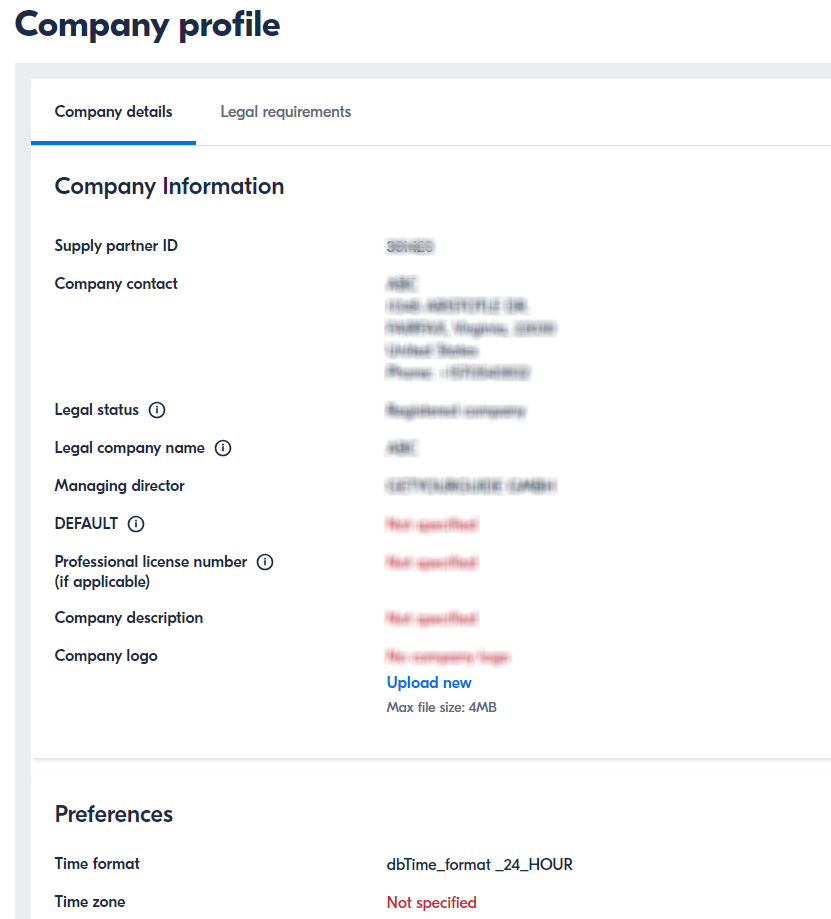831x919 pixels.
Task: Select the Company details tab
Action: coord(112,112)
